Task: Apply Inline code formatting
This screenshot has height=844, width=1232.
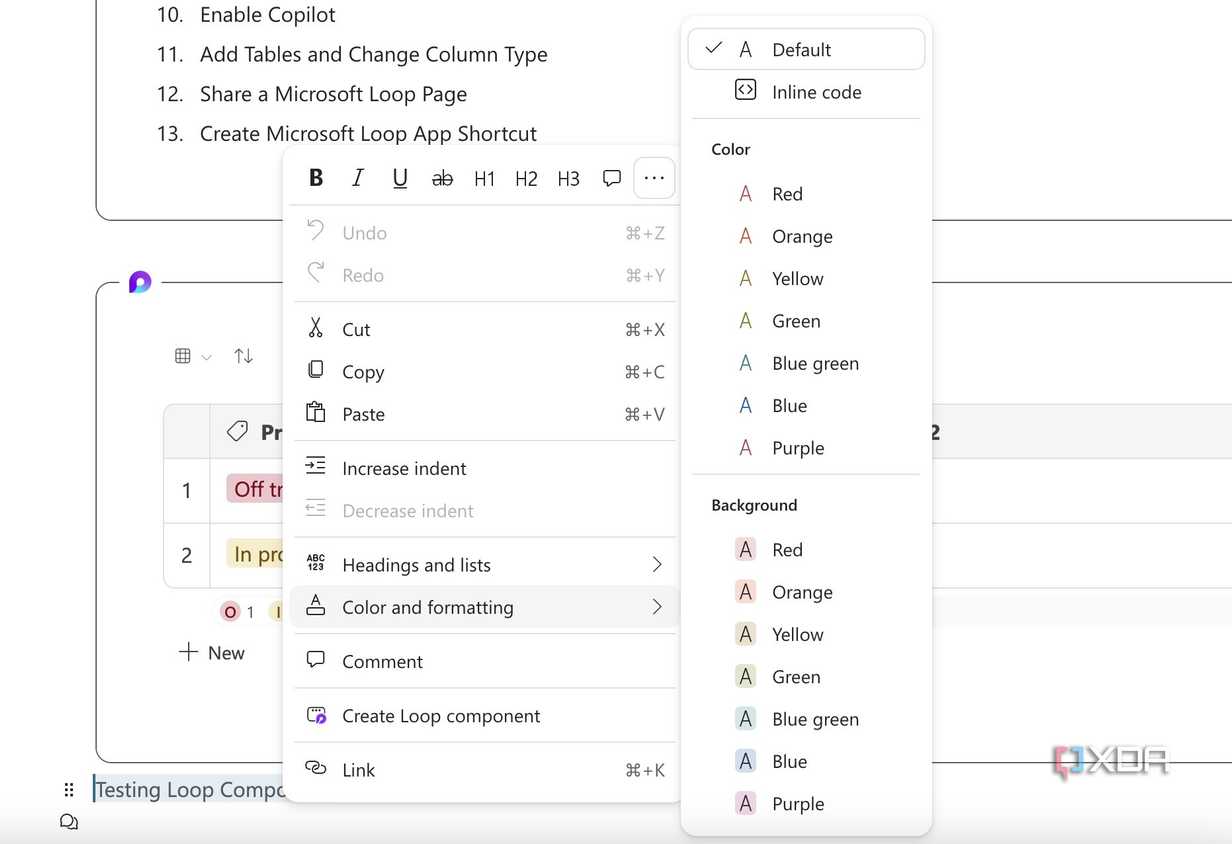Action: coord(806,92)
